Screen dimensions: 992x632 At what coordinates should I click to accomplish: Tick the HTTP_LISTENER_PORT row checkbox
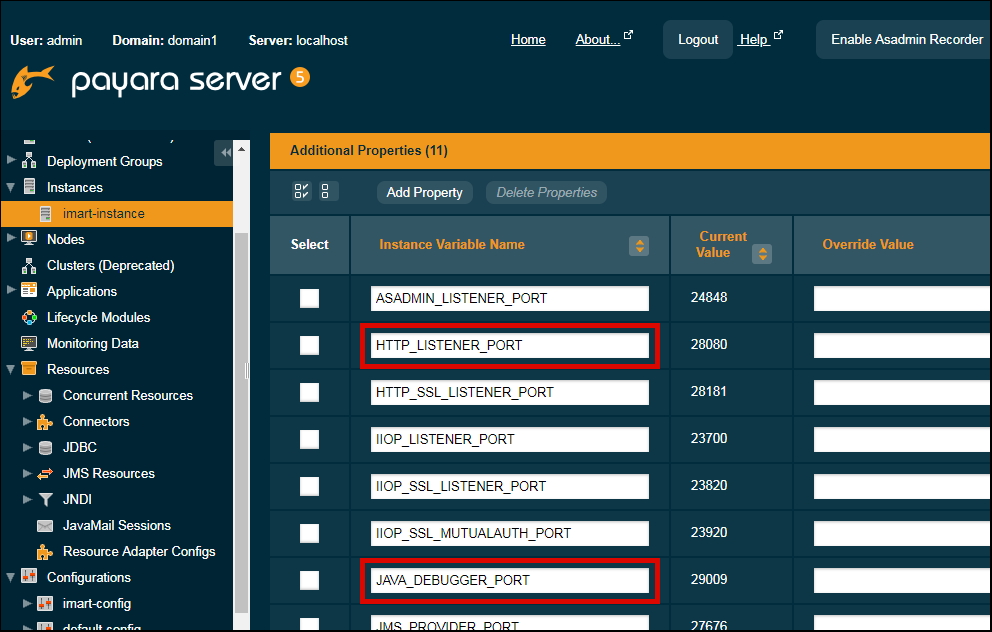coord(310,345)
